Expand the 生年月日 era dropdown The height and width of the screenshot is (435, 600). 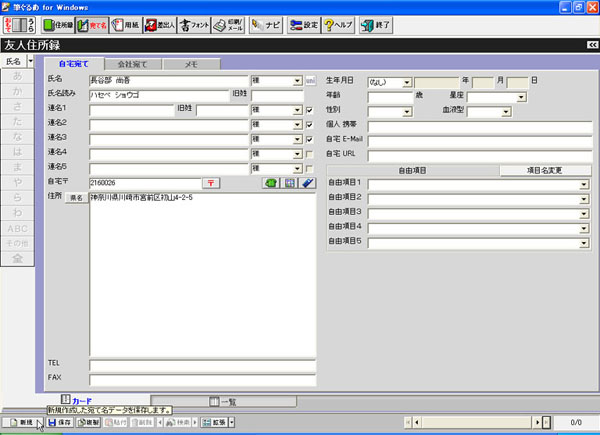click(x=408, y=82)
